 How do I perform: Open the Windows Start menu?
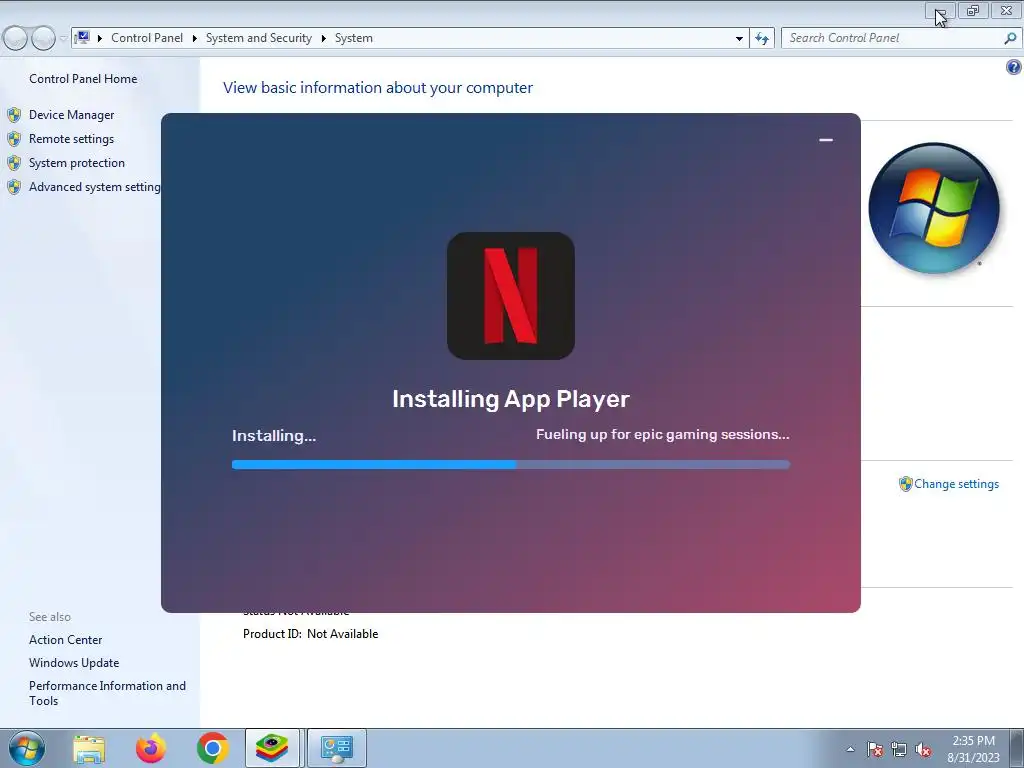[27, 748]
